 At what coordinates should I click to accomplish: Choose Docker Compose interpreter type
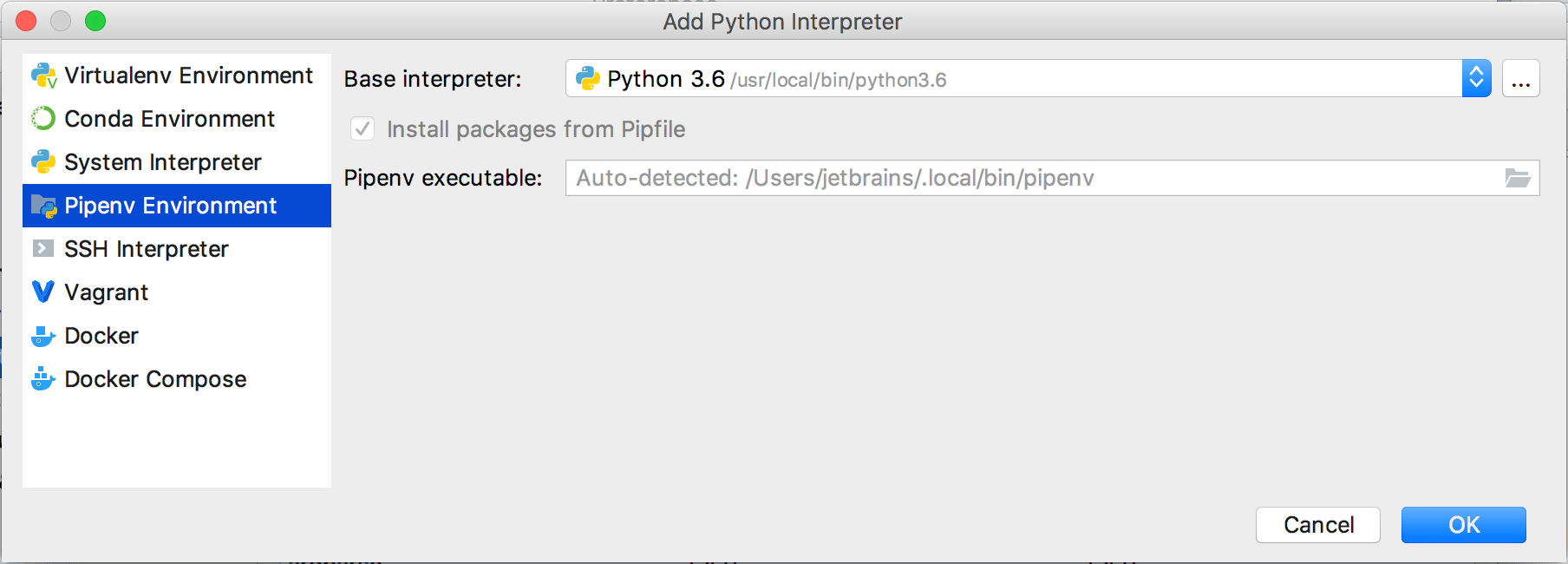(155, 379)
